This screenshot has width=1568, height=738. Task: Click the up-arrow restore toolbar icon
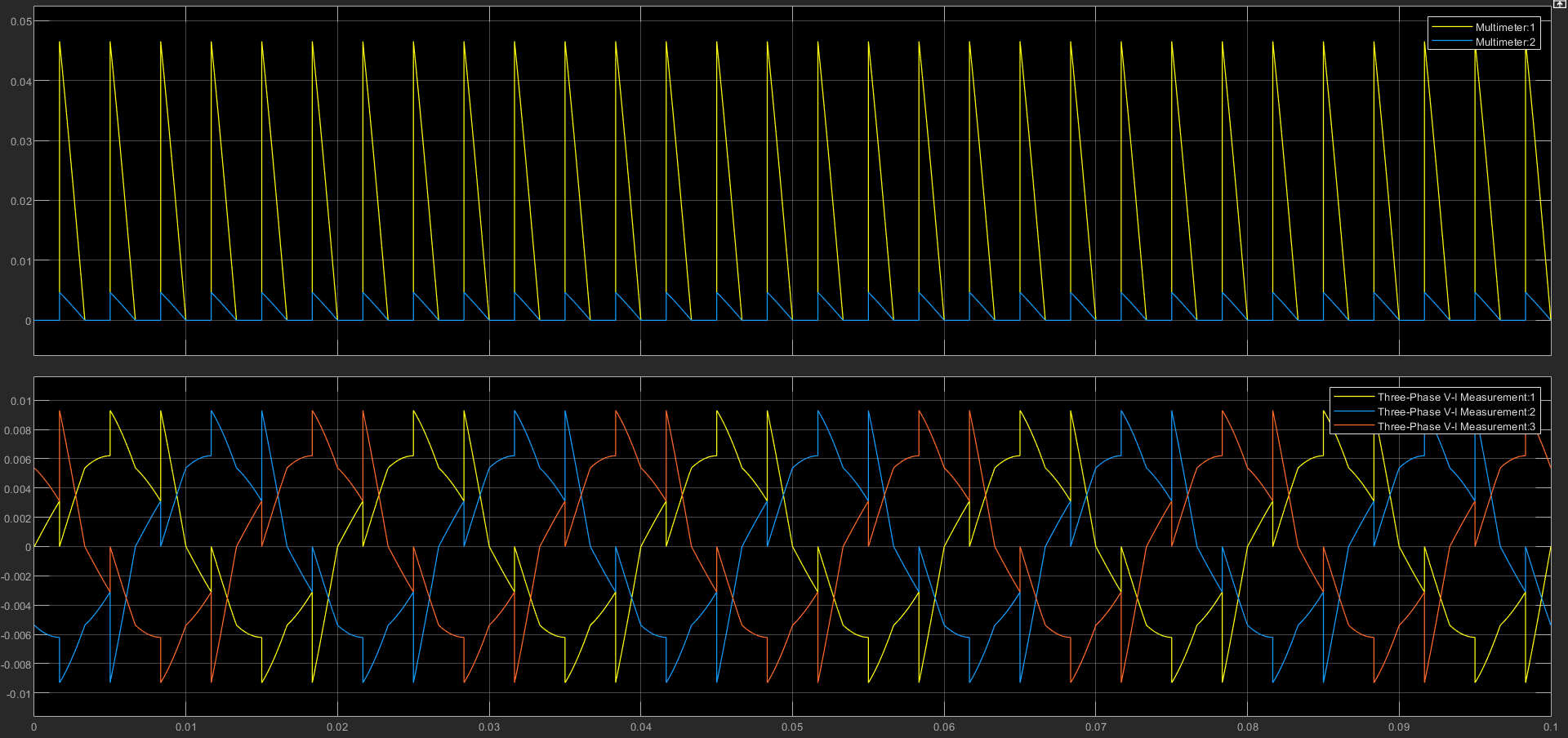(x=1558, y=3)
